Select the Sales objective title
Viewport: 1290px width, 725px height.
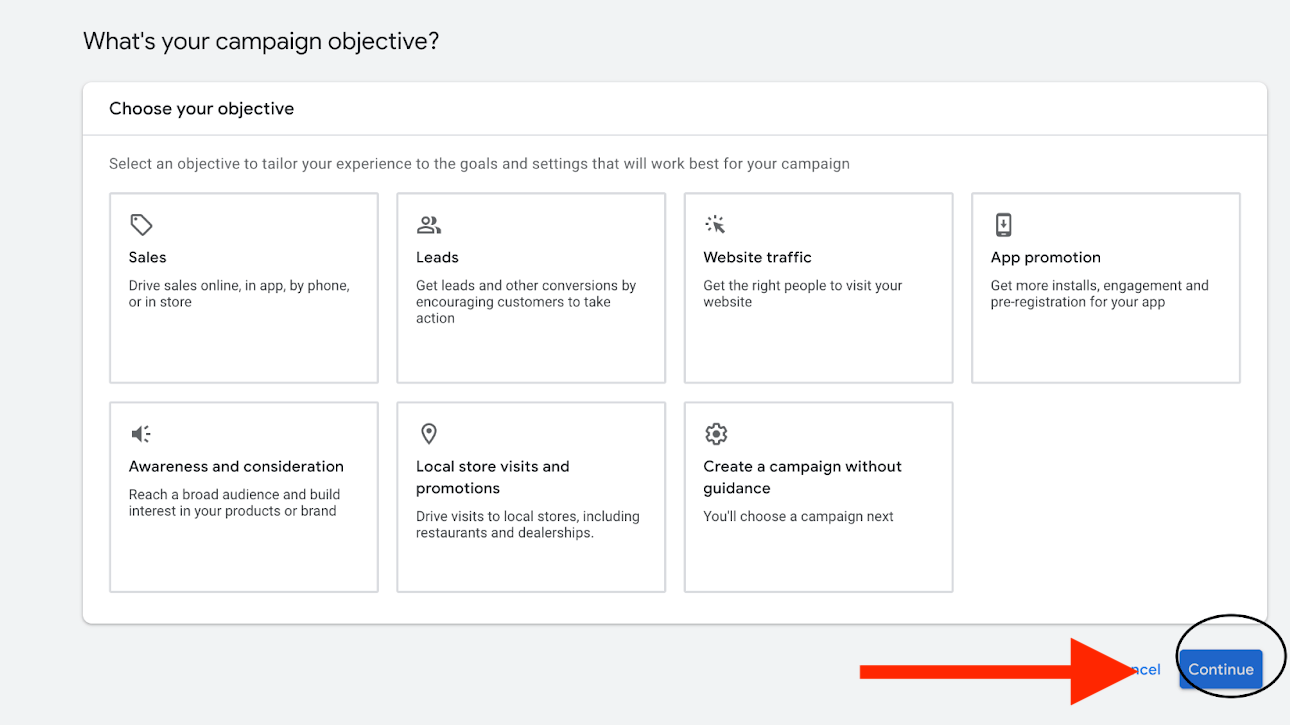(x=147, y=257)
